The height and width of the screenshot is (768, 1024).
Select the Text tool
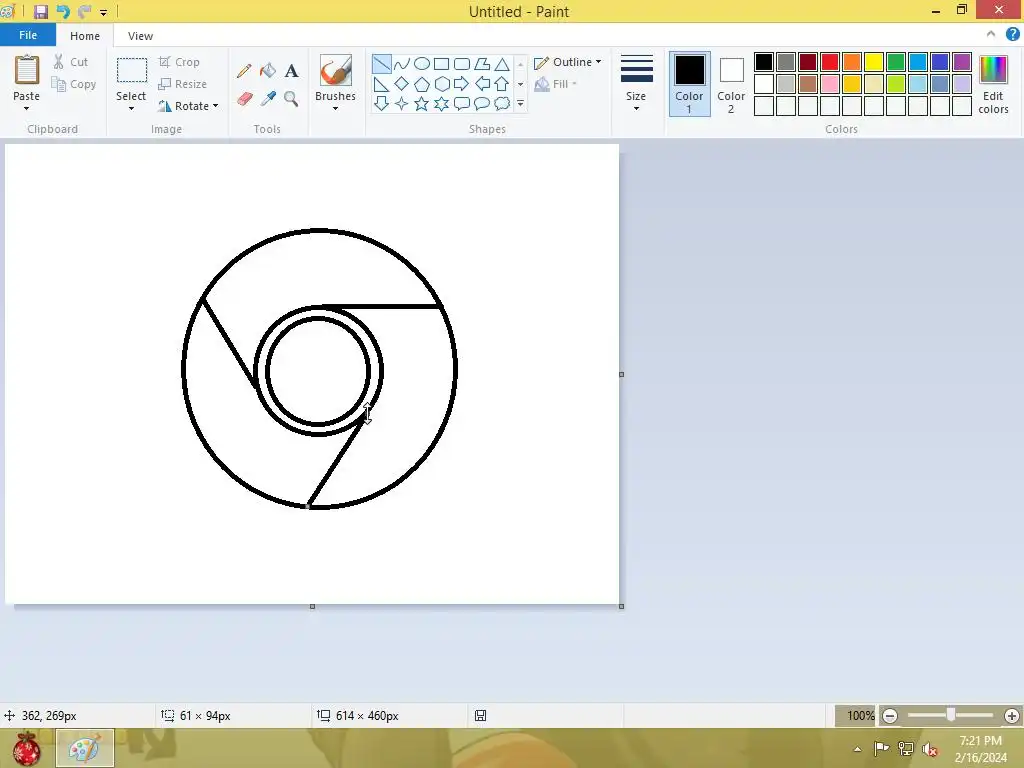(x=291, y=71)
